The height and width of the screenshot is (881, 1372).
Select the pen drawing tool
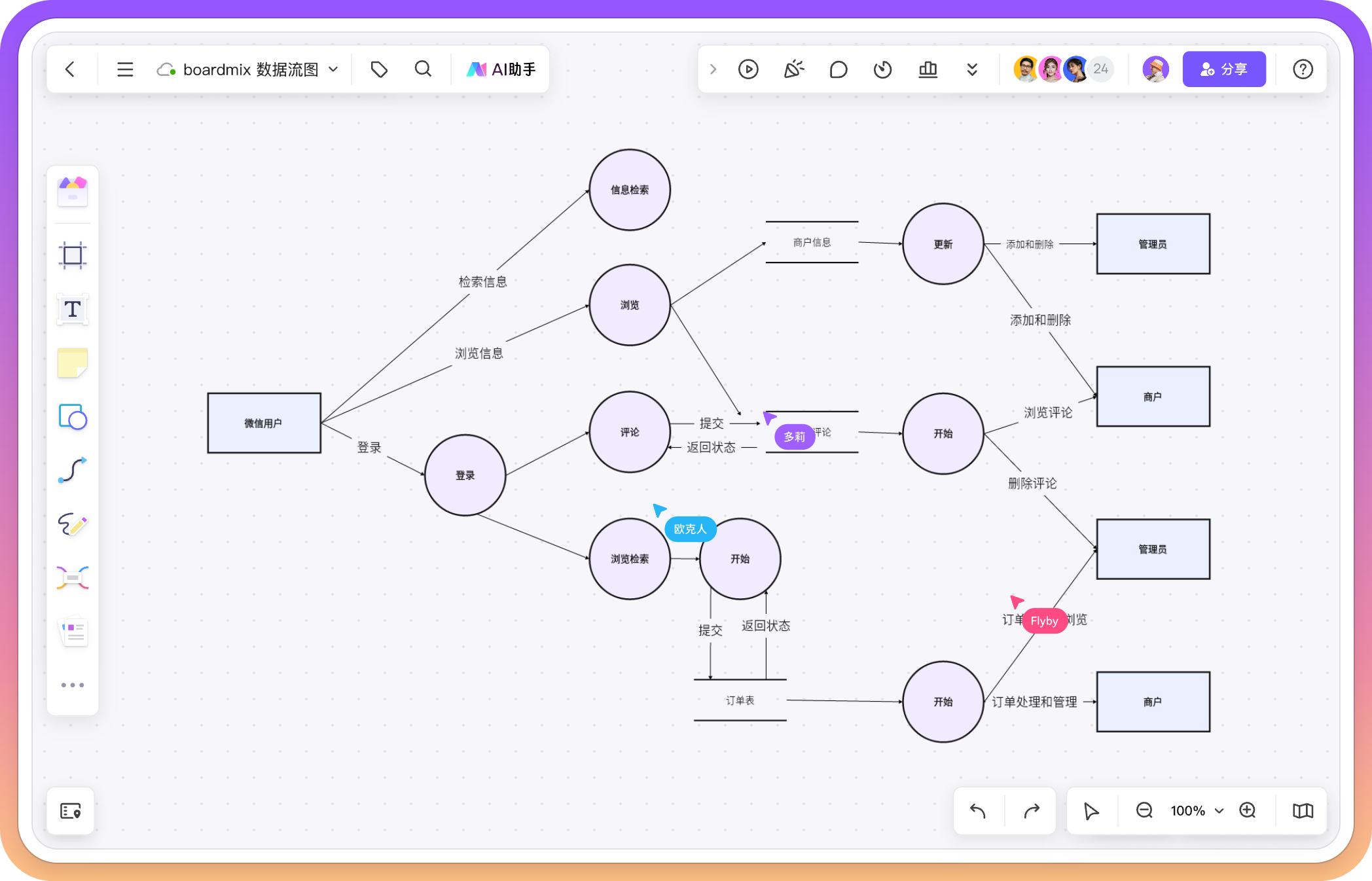[73, 524]
